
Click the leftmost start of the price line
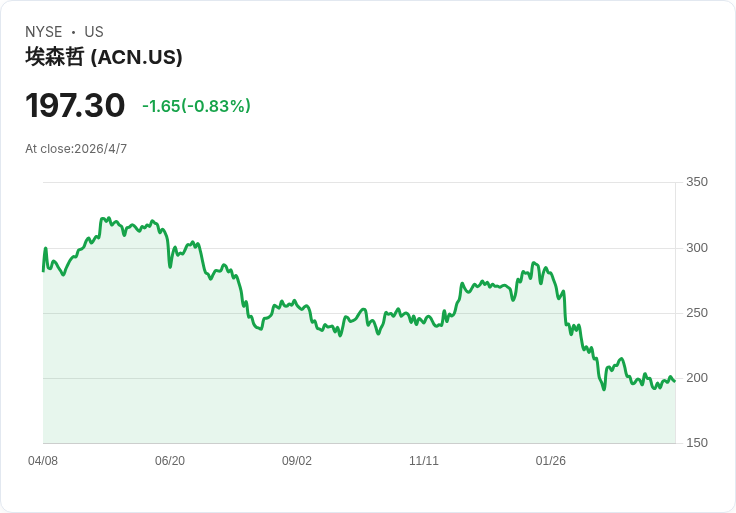click(x=43, y=270)
